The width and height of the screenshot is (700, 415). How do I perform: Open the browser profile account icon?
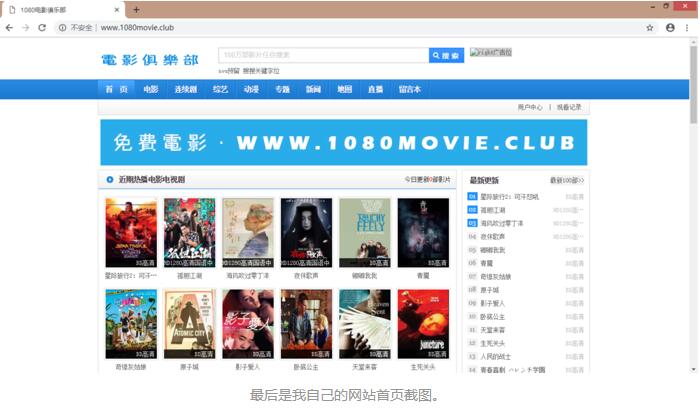[670, 28]
